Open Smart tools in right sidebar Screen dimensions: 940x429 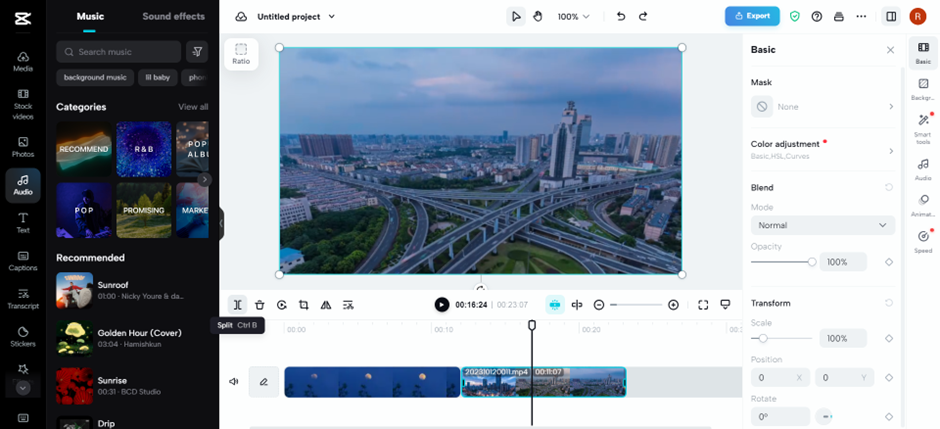coord(923,127)
